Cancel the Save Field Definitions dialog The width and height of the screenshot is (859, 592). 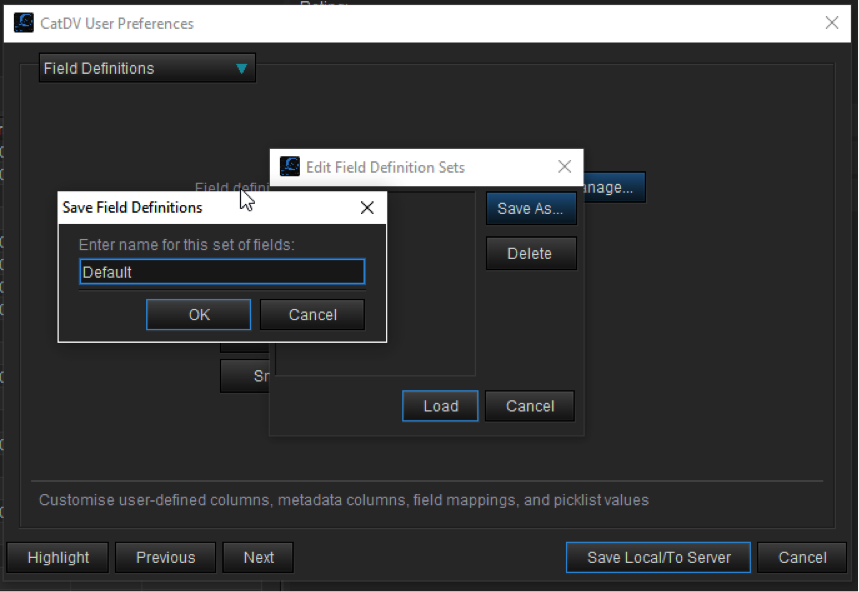coord(312,314)
